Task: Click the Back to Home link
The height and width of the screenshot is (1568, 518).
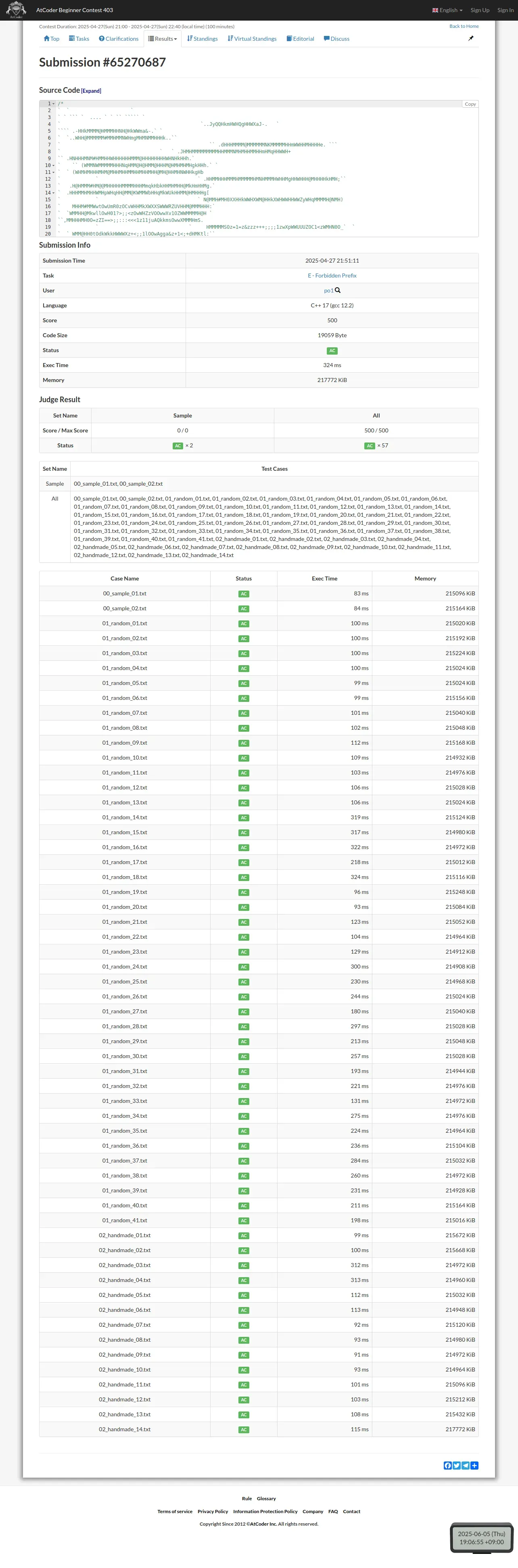Action: (x=464, y=26)
